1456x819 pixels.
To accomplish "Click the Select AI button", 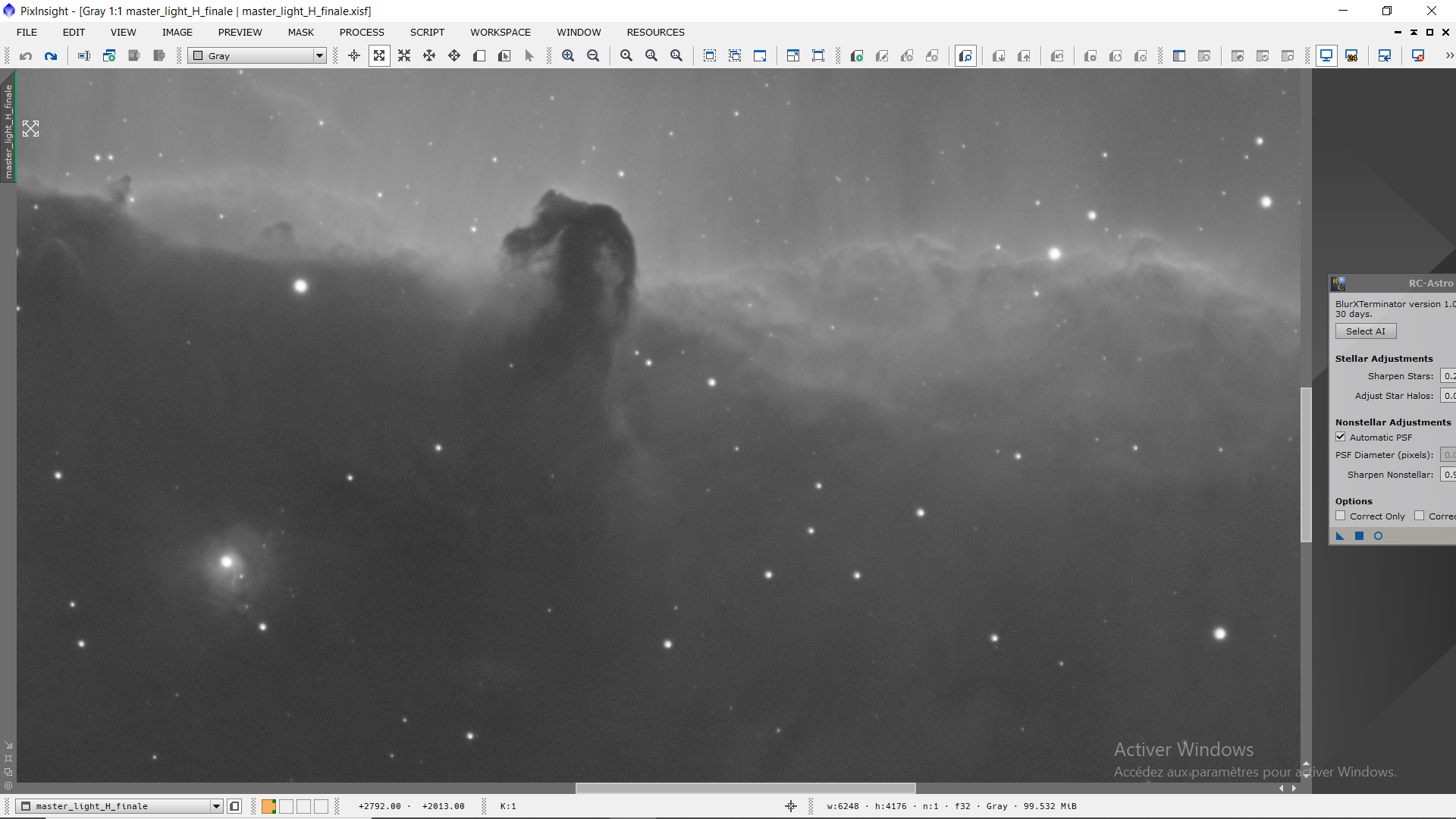I will (1365, 331).
